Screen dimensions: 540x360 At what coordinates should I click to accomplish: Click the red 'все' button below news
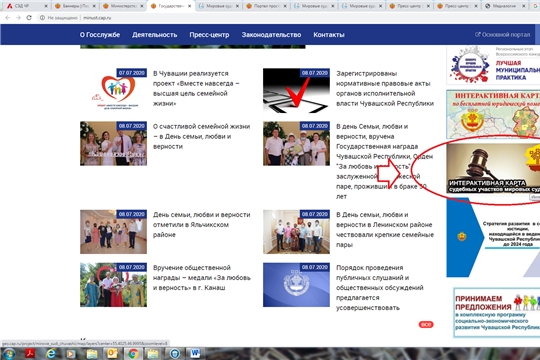pyautogui.click(x=426, y=325)
